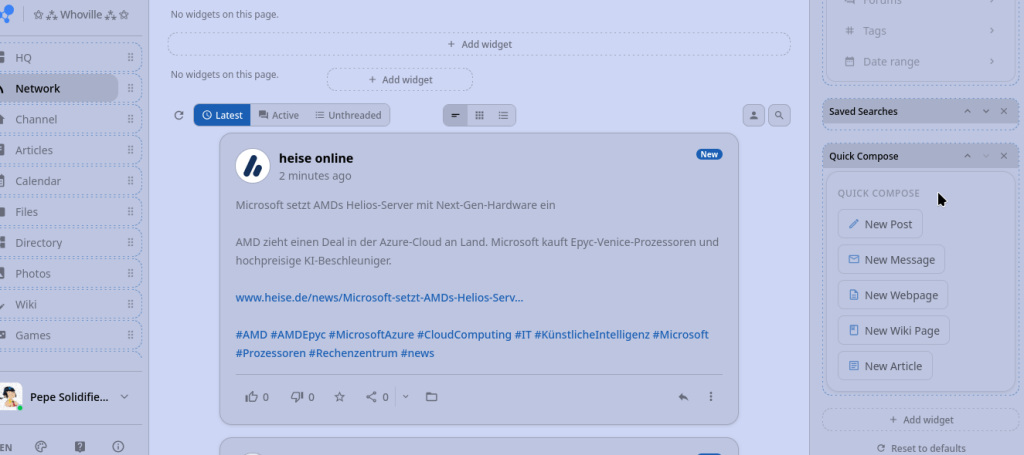This screenshot has height=455, width=1024.
Task: Share the heise online post
Action: click(x=377, y=396)
